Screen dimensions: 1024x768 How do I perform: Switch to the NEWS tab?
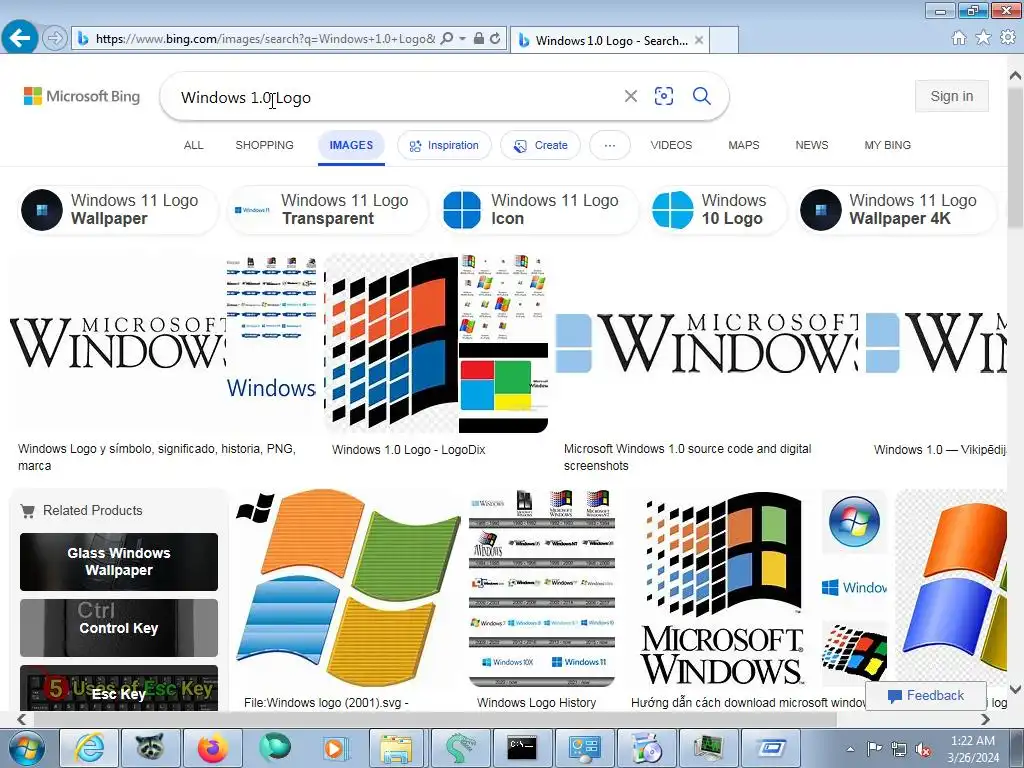[x=811, y=145]
